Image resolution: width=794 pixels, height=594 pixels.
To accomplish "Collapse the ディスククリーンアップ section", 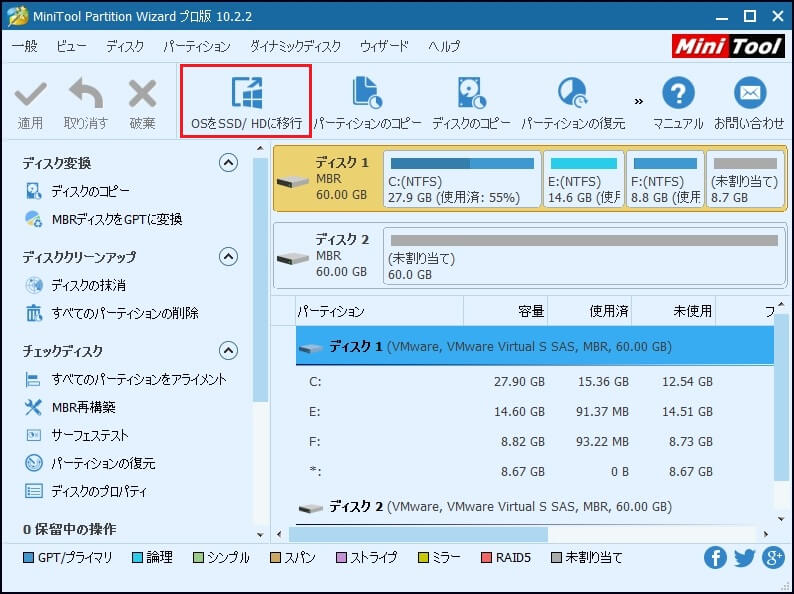I will [228, 257].
